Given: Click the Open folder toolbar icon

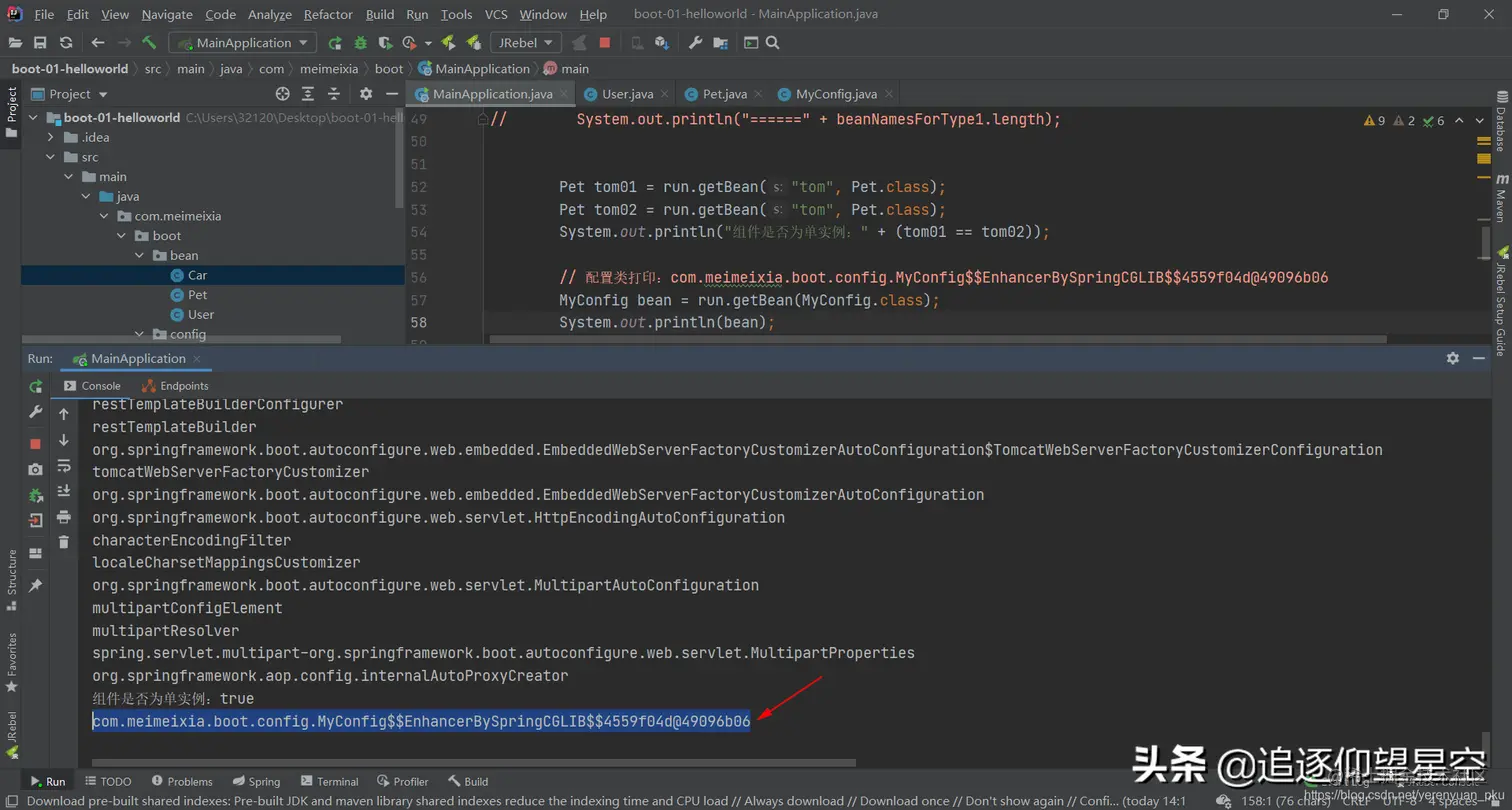Looking at the screenshot, I should (15, 43).
